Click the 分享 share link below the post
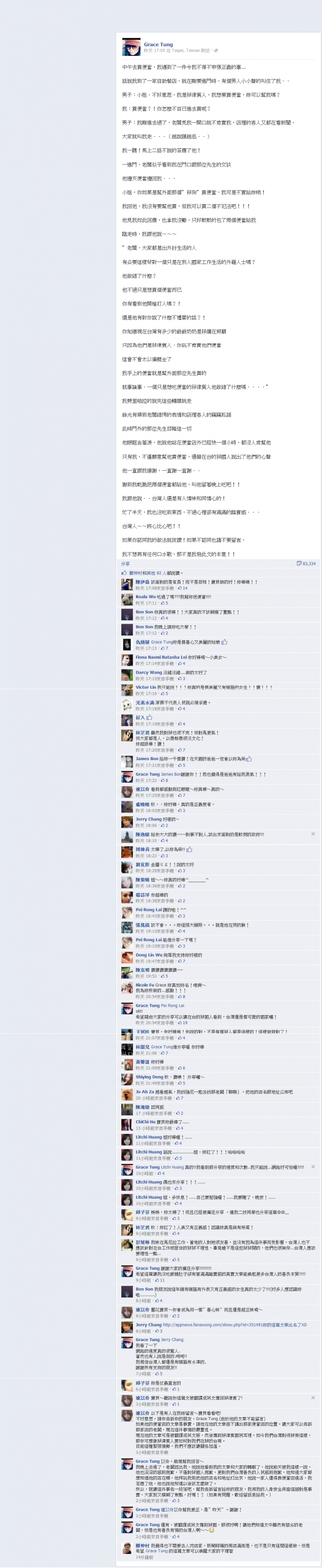This screenshot has width=322, height=1568. point(125,563)
